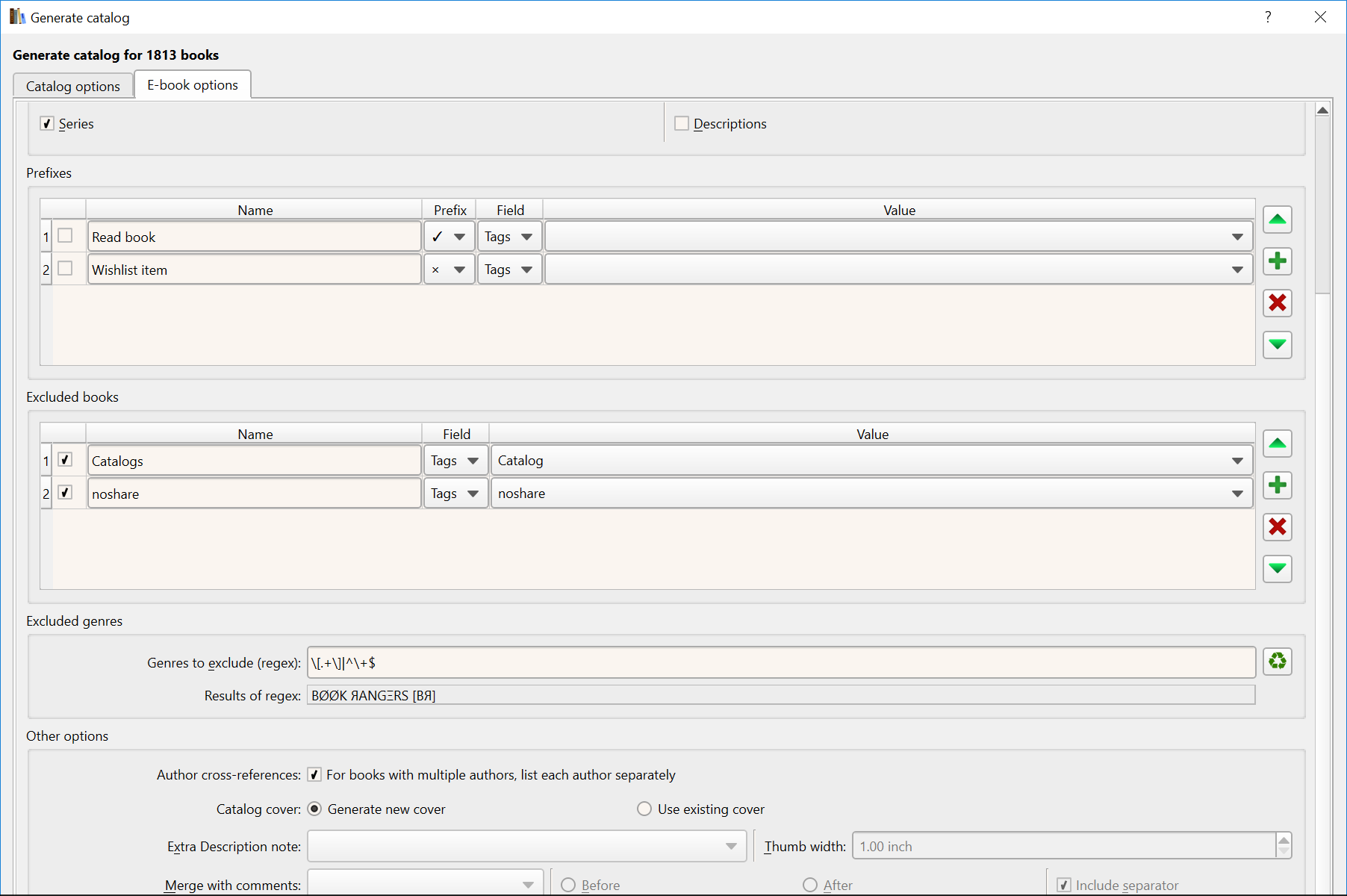Click Prefix column header in Prefixes table
The height and width of the screenshot is (896, 1347).
449,210
